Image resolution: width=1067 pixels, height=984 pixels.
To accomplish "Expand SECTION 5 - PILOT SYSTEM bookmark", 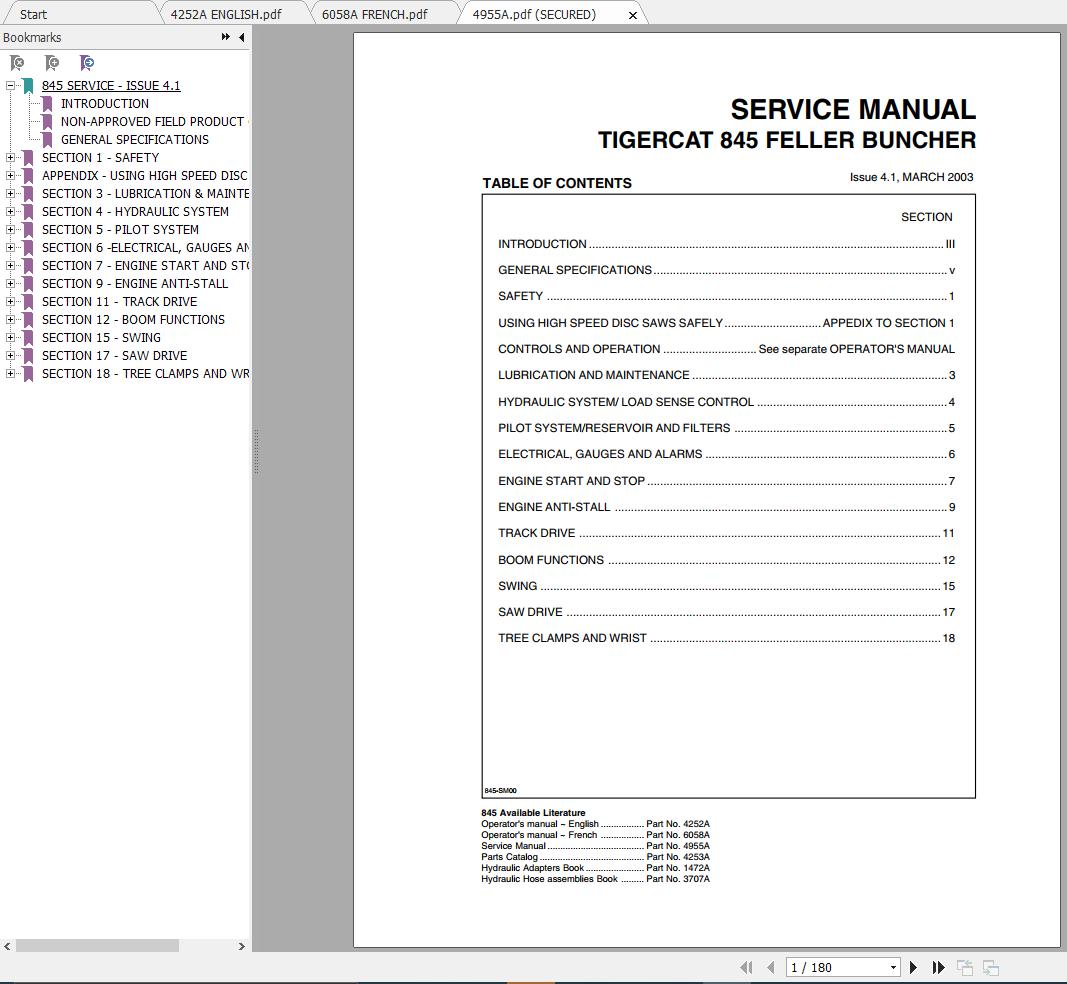I will (10, 230).
